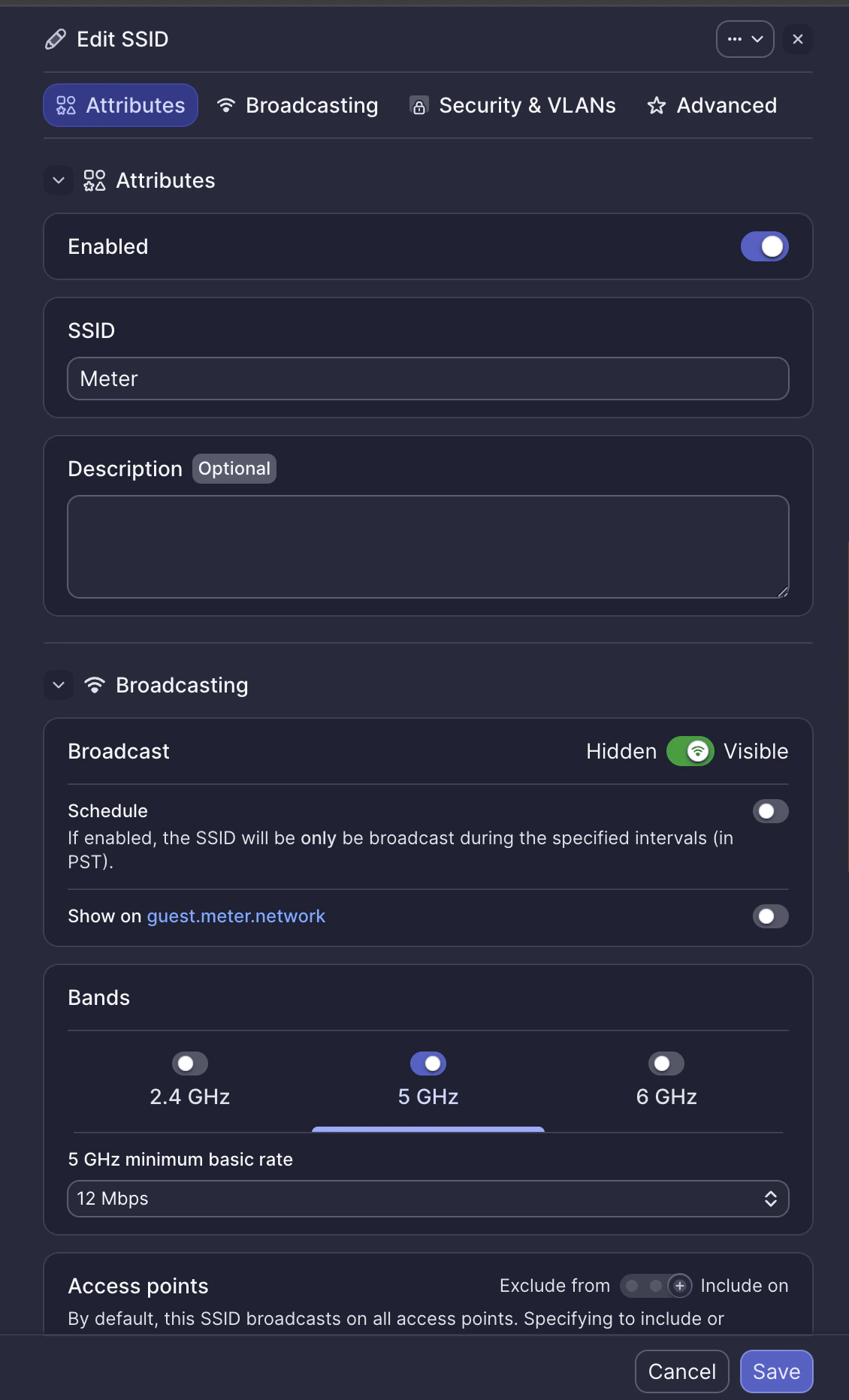Click the grid icon beside the Attributes section header
Viewport: 849px width, 1400px height.
click(94, 180)
